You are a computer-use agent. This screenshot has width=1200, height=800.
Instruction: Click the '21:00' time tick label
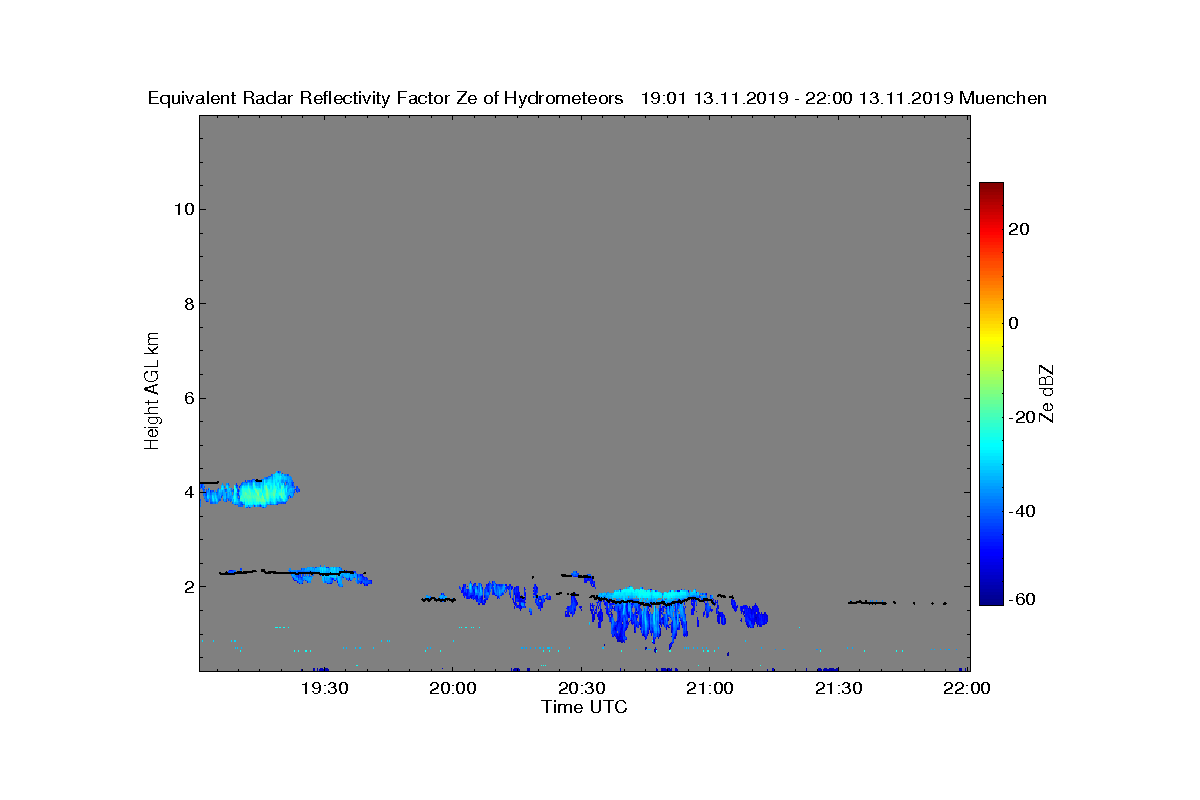(x=709, y=688)
